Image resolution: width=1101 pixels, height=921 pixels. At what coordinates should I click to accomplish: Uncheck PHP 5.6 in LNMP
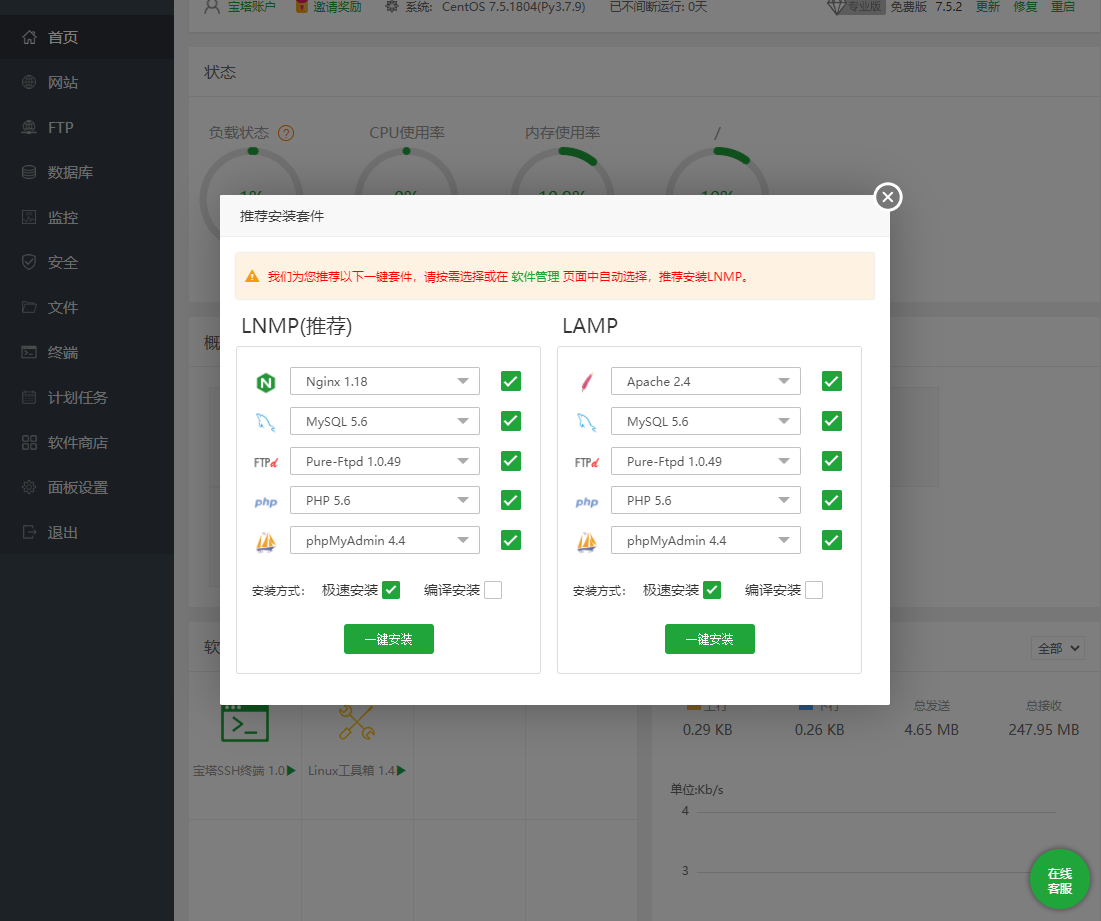click(x=510, y=501)
